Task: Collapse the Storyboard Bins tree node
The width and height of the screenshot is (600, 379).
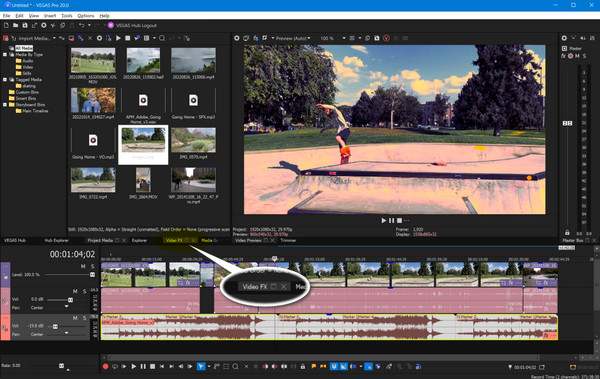Action: (x=5, y=105)
